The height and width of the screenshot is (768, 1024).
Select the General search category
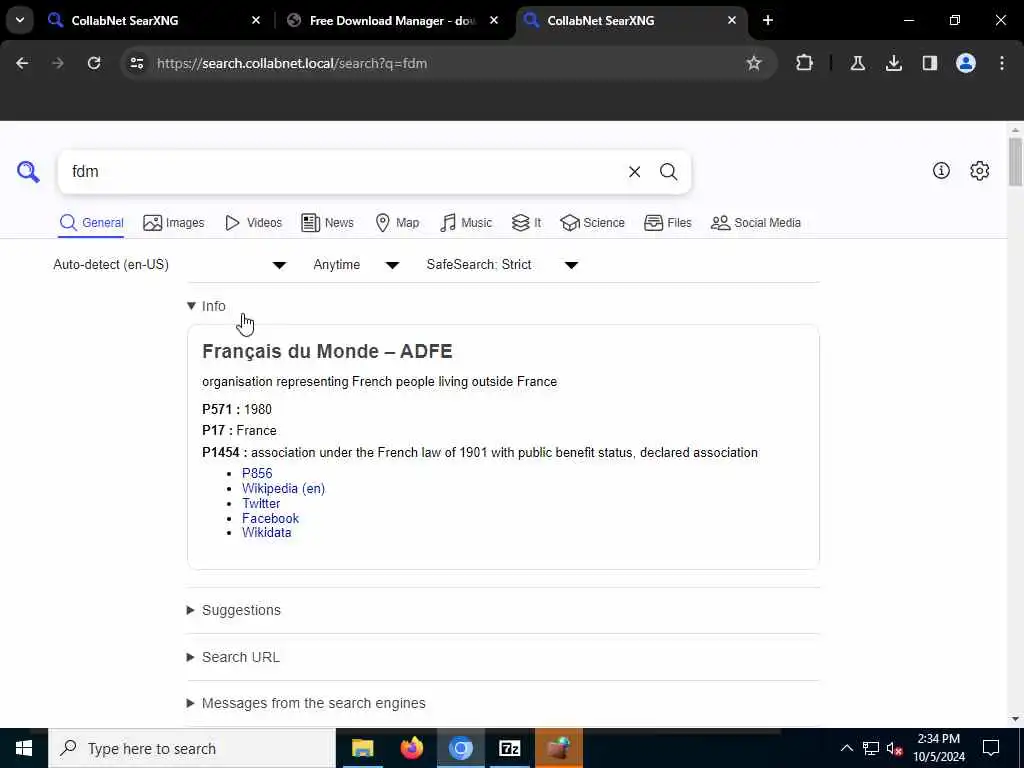(x=91, y=223)
